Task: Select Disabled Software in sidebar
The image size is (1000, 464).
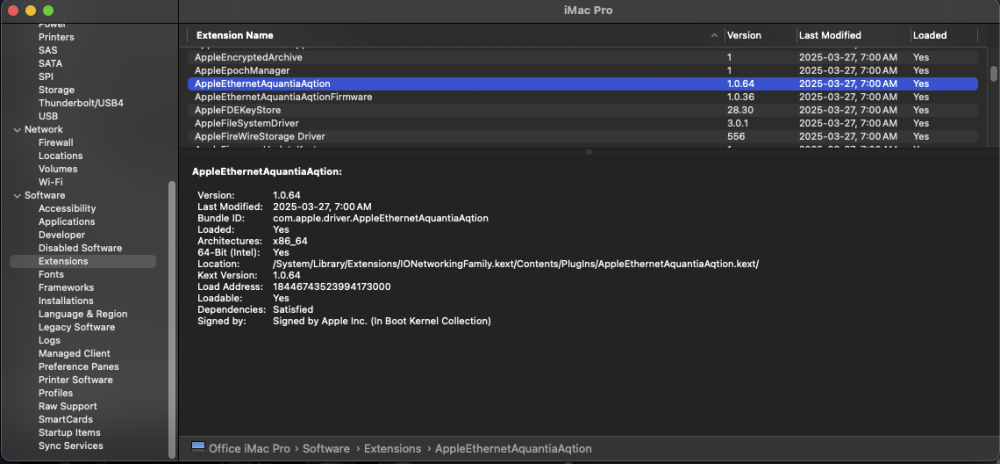Action: [x=80, y=248]
